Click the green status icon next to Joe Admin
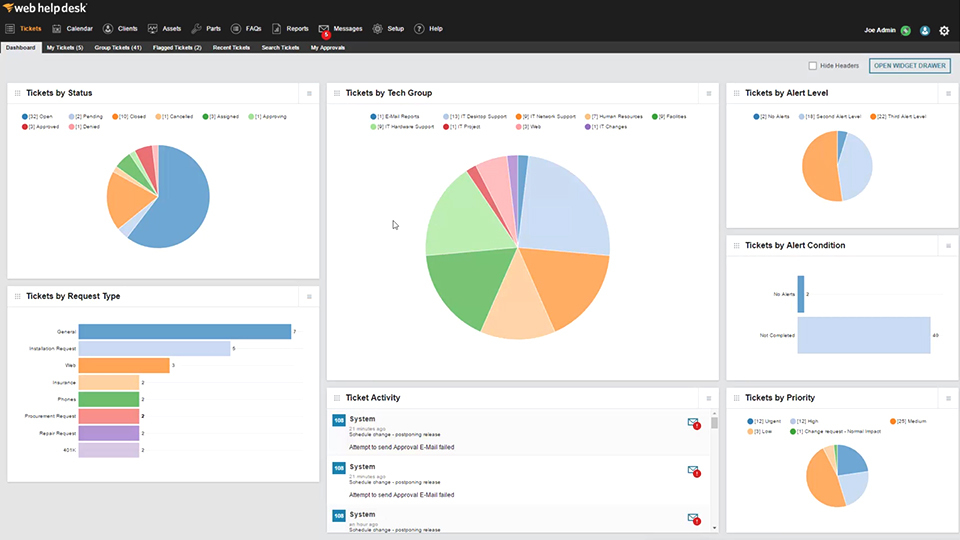The image size is (960, 540). point(906,31)
